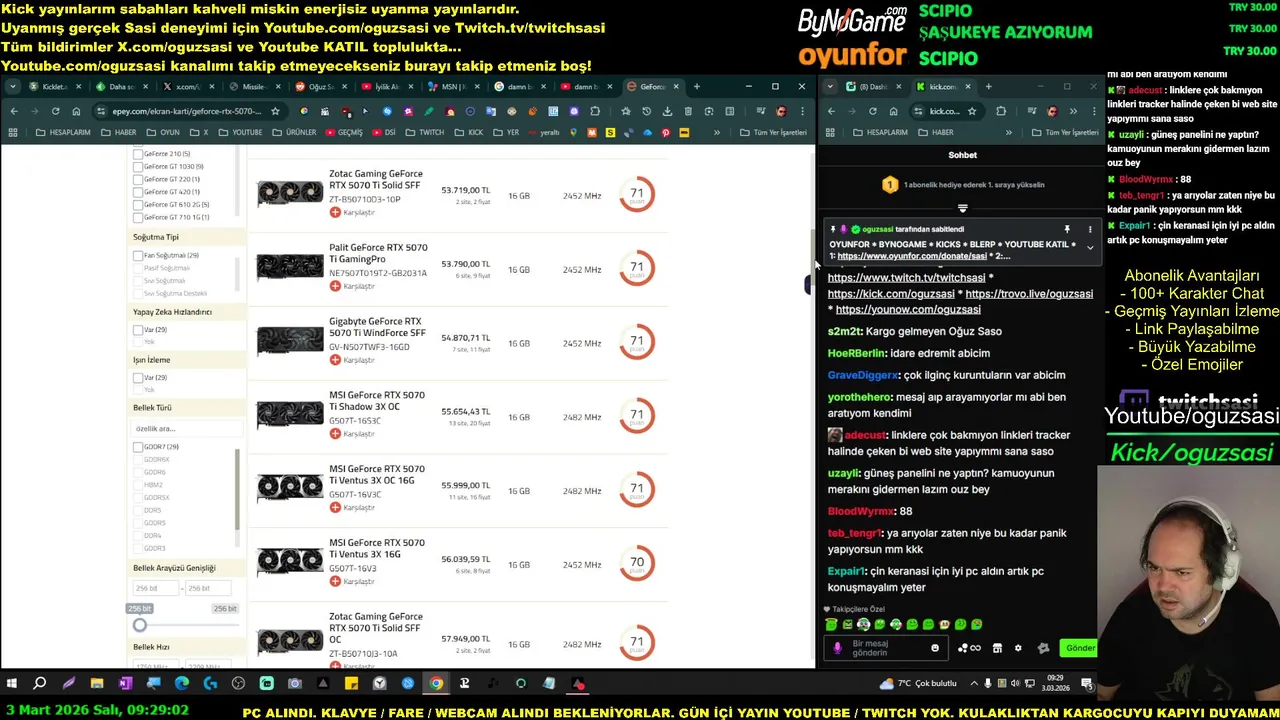Check Var under Işın İzleme

[x=138, y=378]
